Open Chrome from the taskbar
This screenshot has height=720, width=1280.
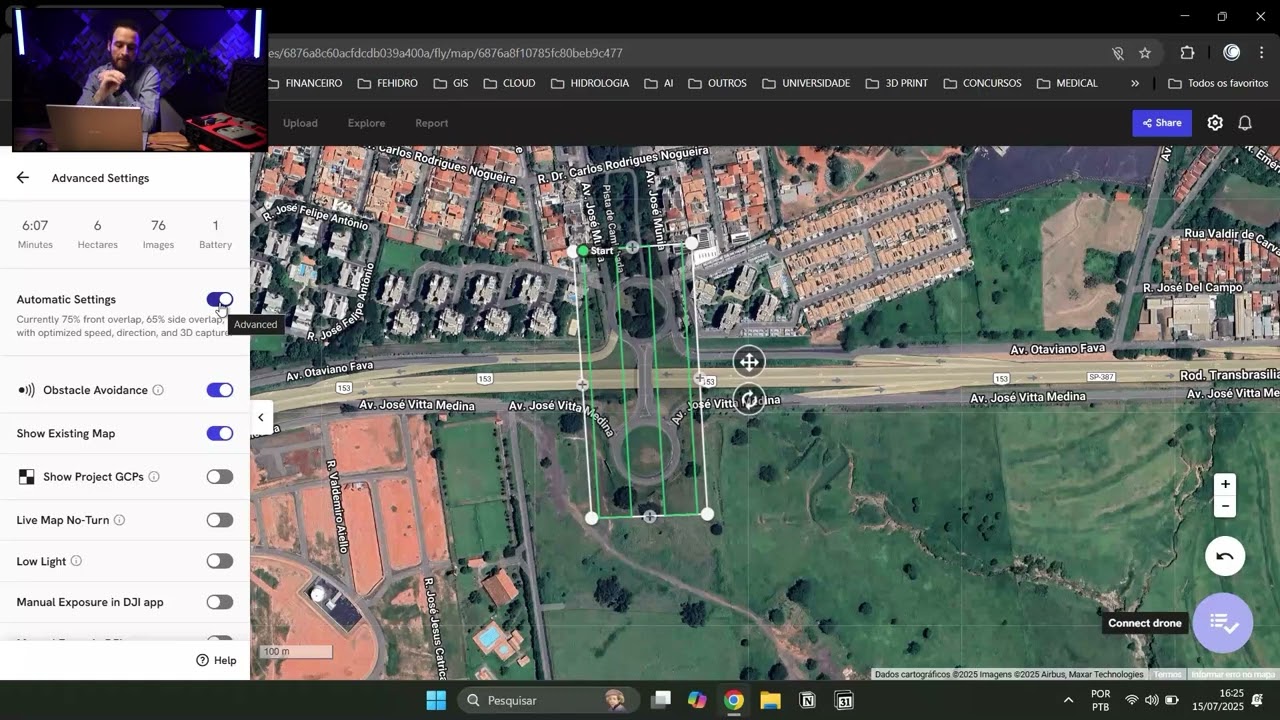click(x=734, y=700)
